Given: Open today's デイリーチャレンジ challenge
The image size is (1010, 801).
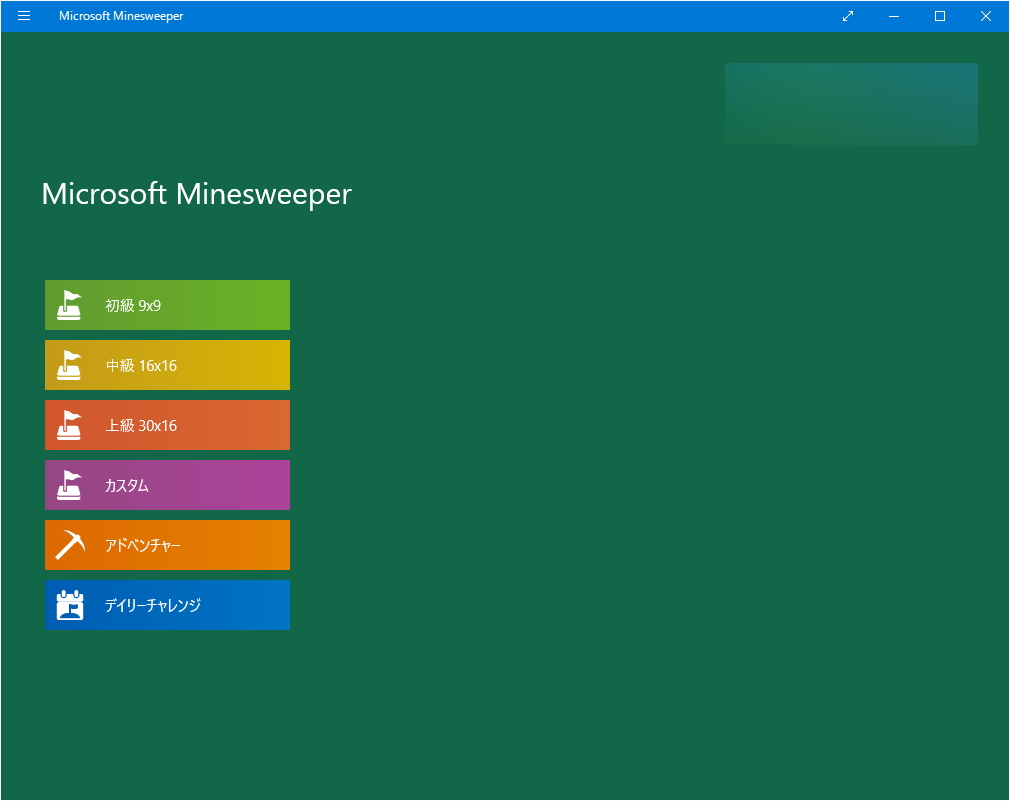Looking at the screenshot, I should point(167,604).
